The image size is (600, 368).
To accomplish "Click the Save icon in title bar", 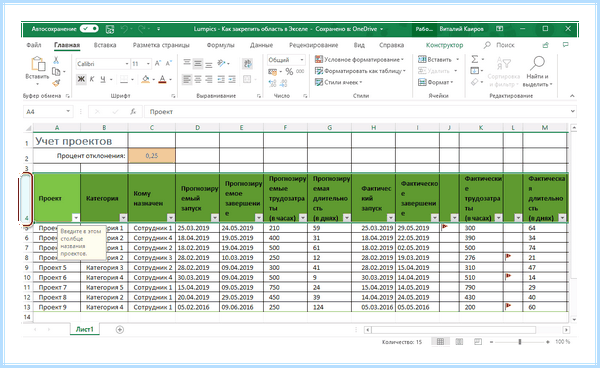I will pos(110,29).
